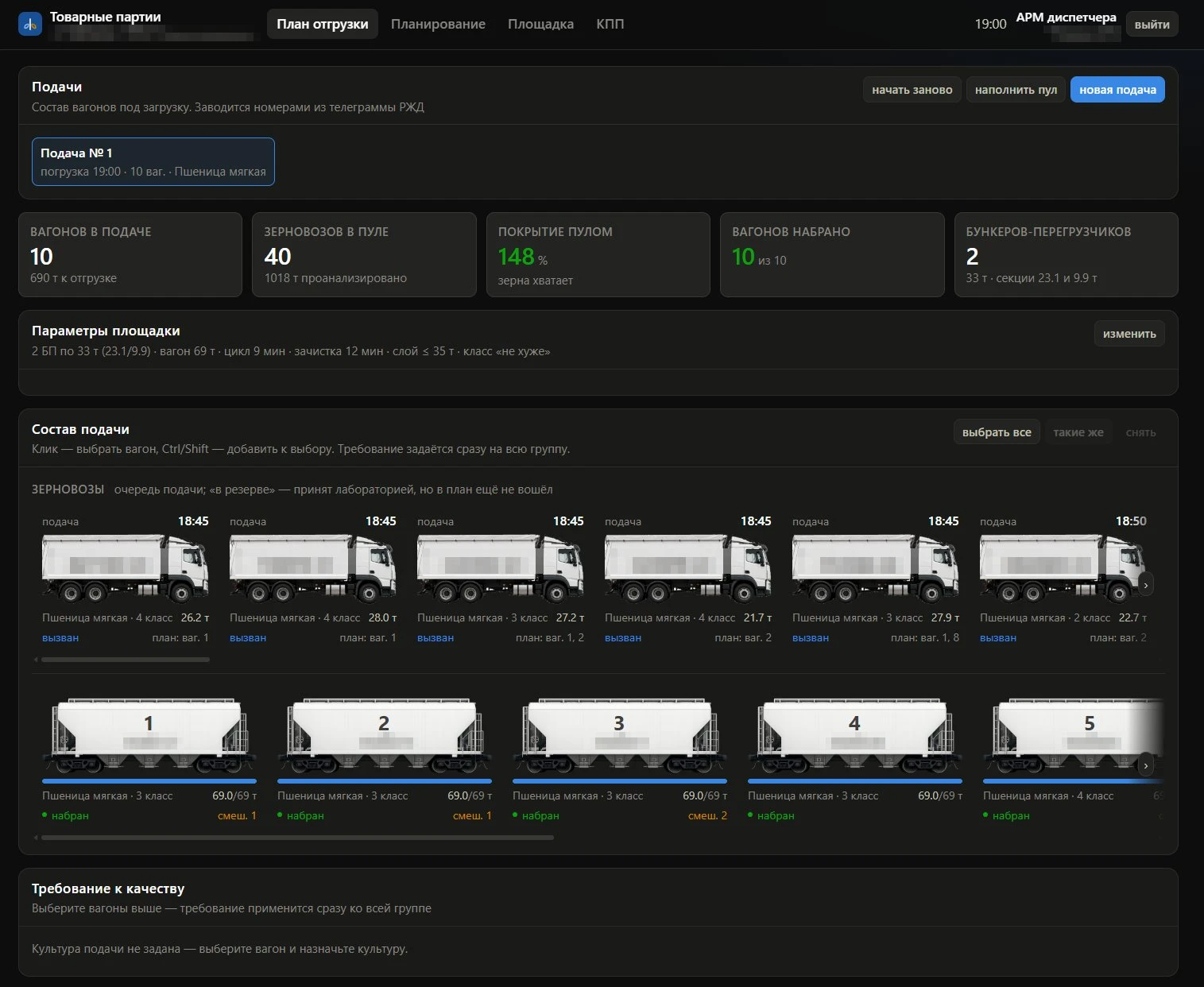1204x987 pixels.
Task: Click the наполнить пул button
Action: (x=1016, y=90)
